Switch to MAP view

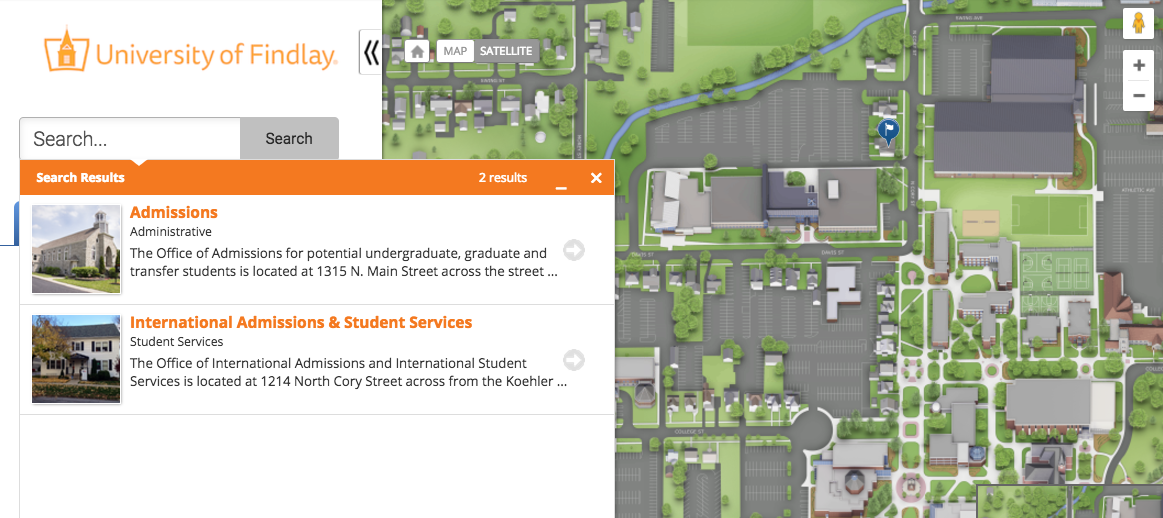click(x=455, y=51)
